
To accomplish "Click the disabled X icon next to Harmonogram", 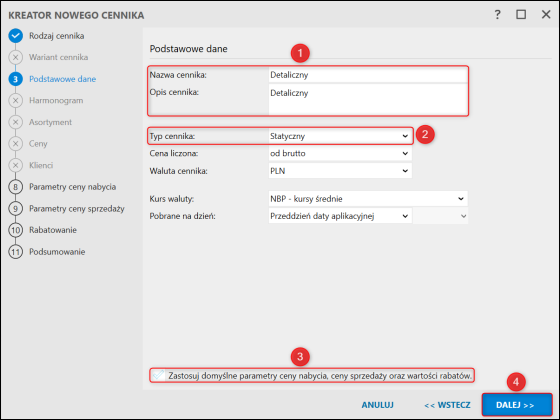I will pos(15,100).
